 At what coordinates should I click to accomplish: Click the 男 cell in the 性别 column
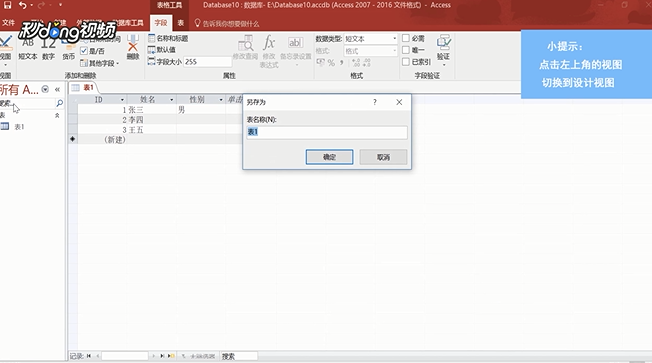[x=201, y=110]
